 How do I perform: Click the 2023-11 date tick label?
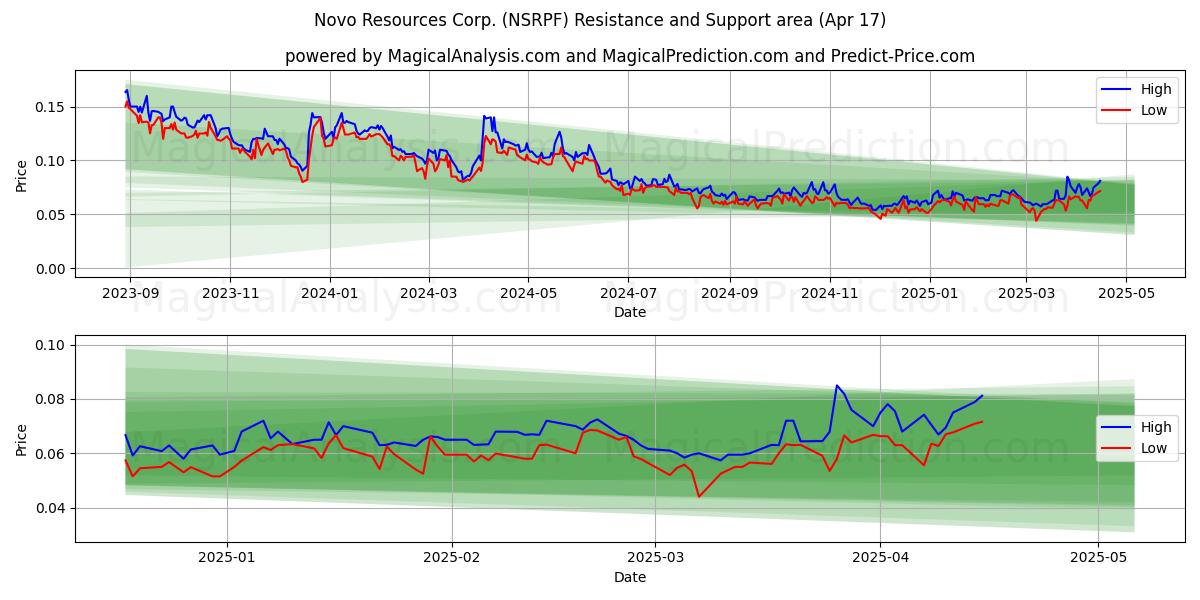230,294
